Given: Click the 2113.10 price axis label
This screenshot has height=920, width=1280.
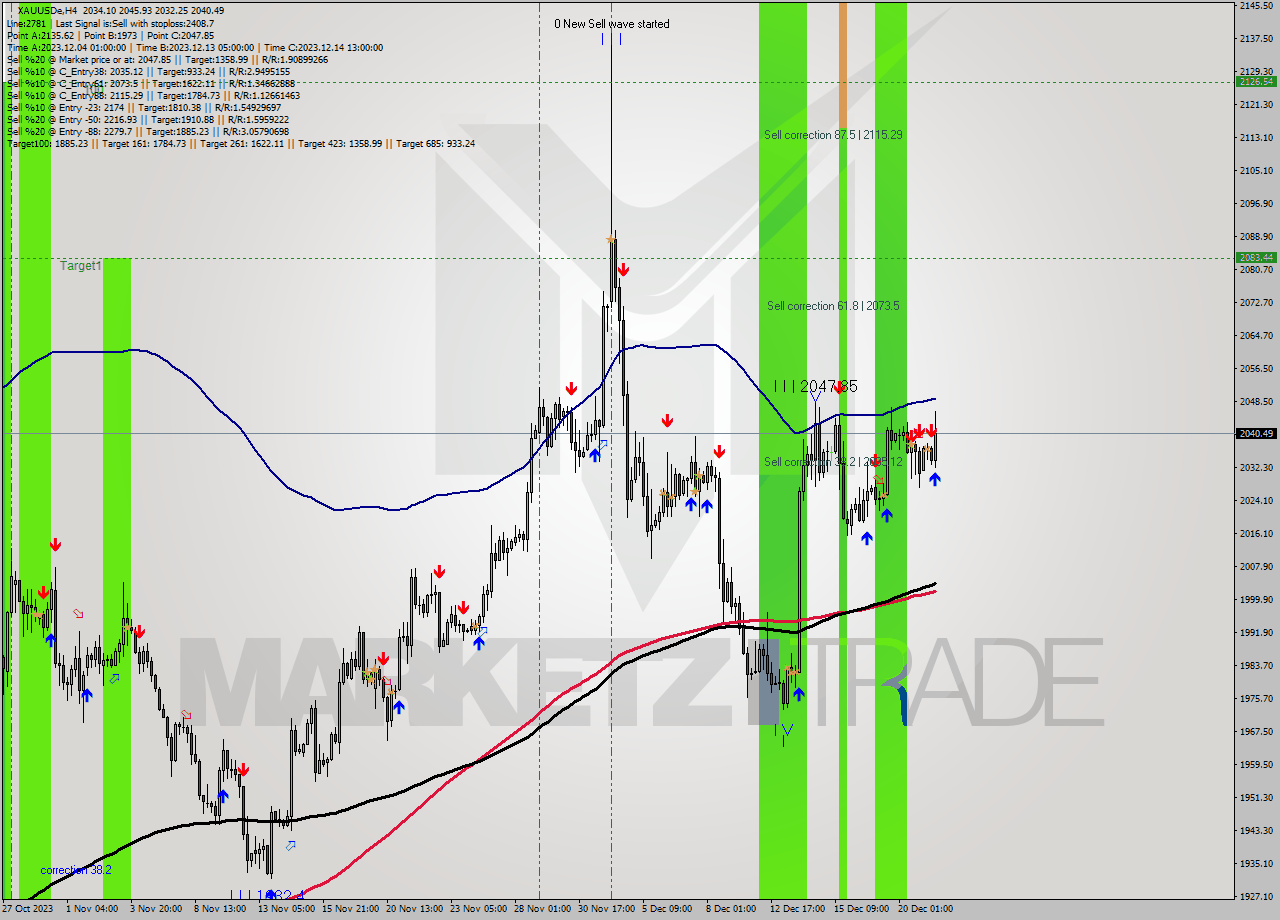Looking at the screenshot, I should [1256, 138].
